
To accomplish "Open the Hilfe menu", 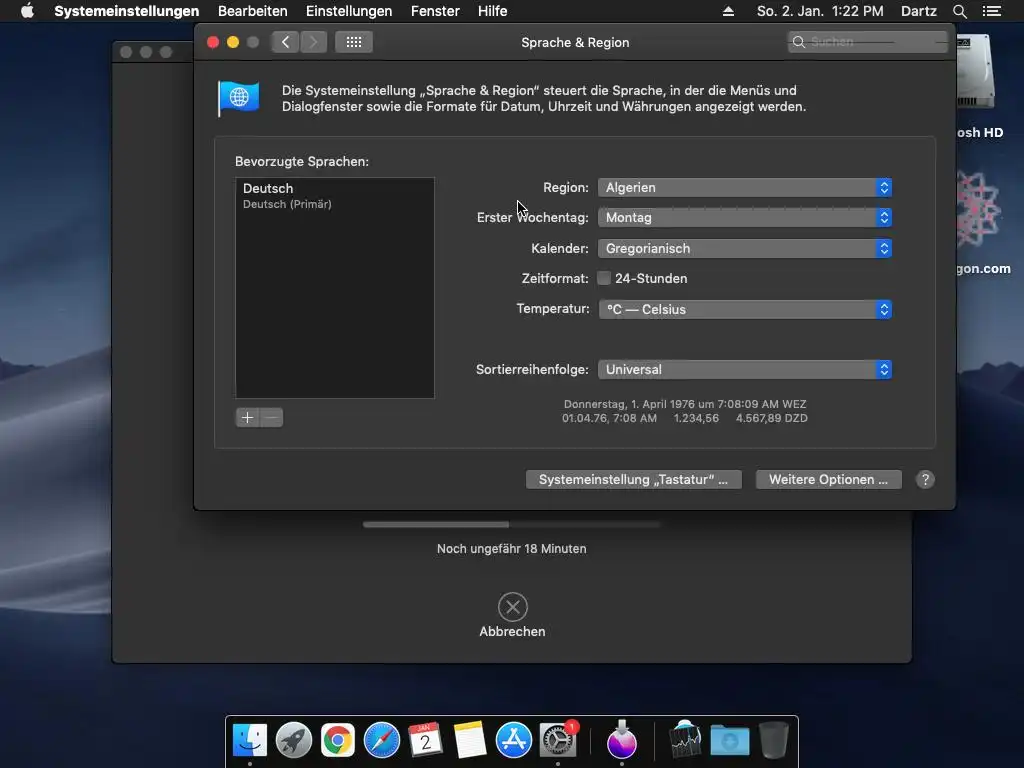I will pos(492,11).
